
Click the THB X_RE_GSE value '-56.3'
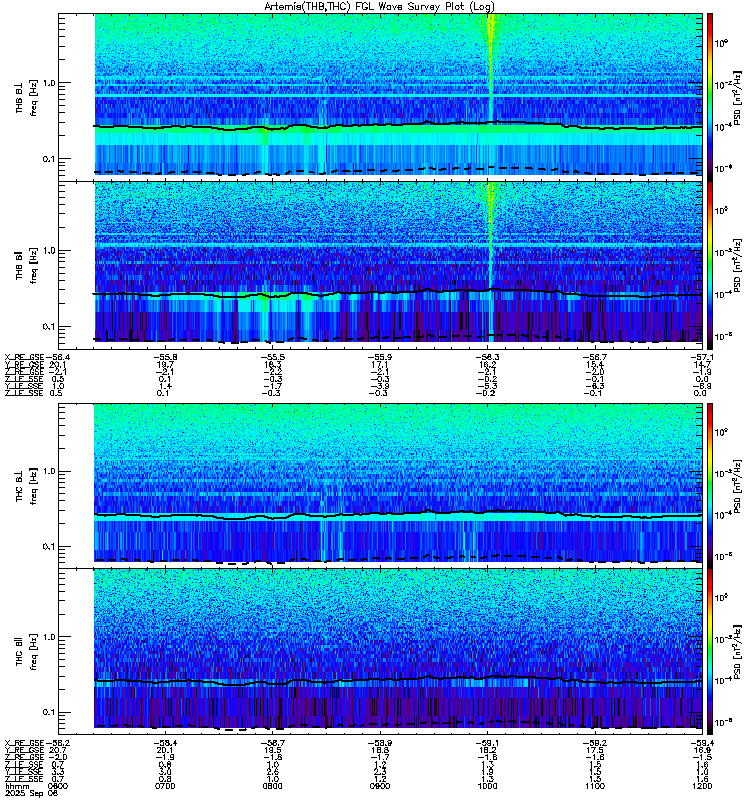pos(487,357)
